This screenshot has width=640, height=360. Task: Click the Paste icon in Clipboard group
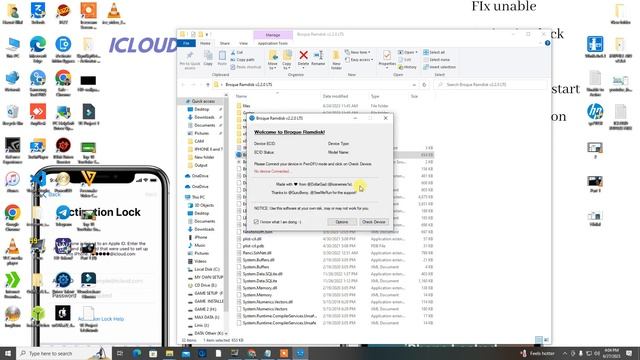click(x=222, y=58)
